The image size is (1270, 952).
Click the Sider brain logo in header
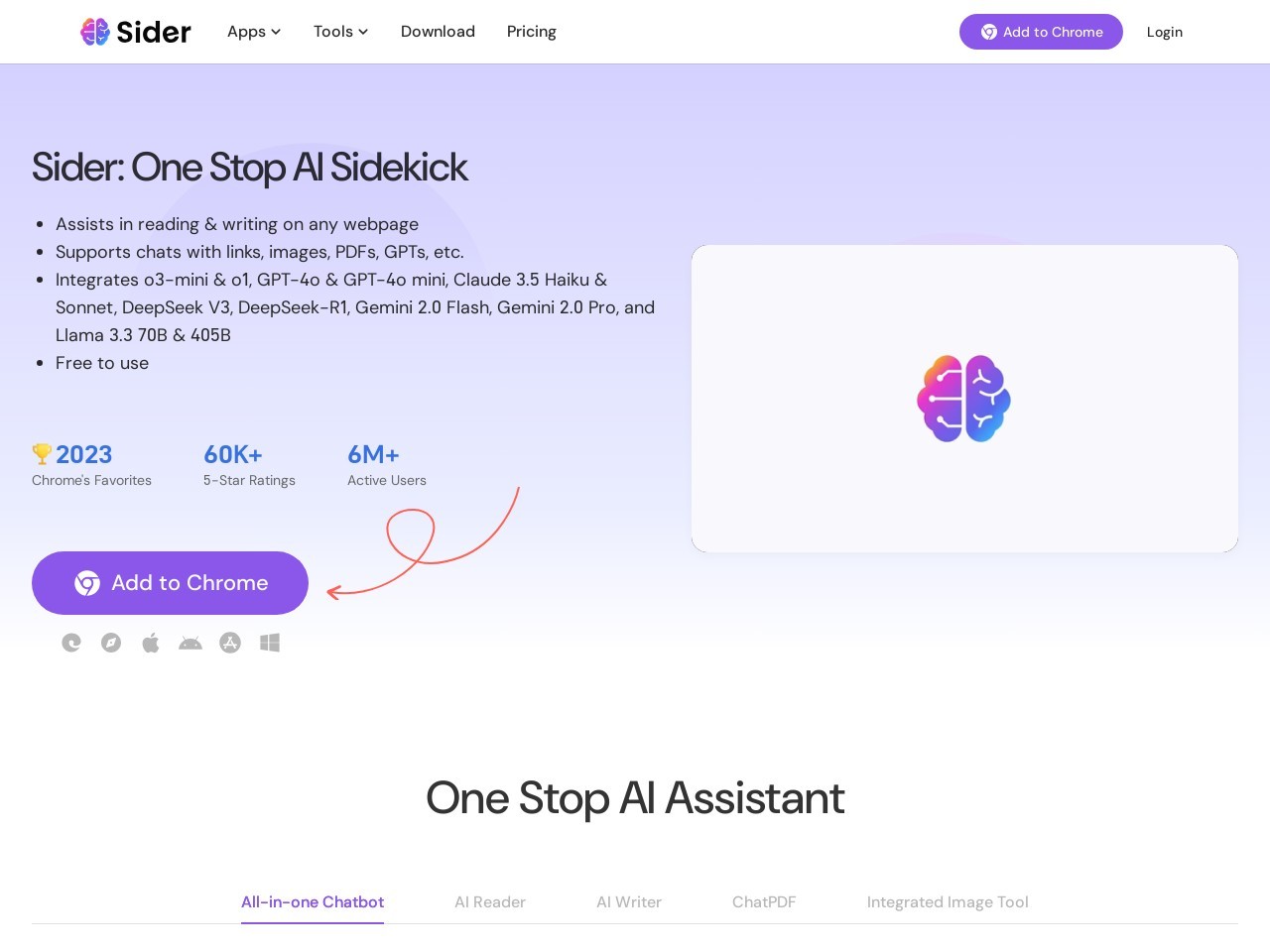click(95, 32)
